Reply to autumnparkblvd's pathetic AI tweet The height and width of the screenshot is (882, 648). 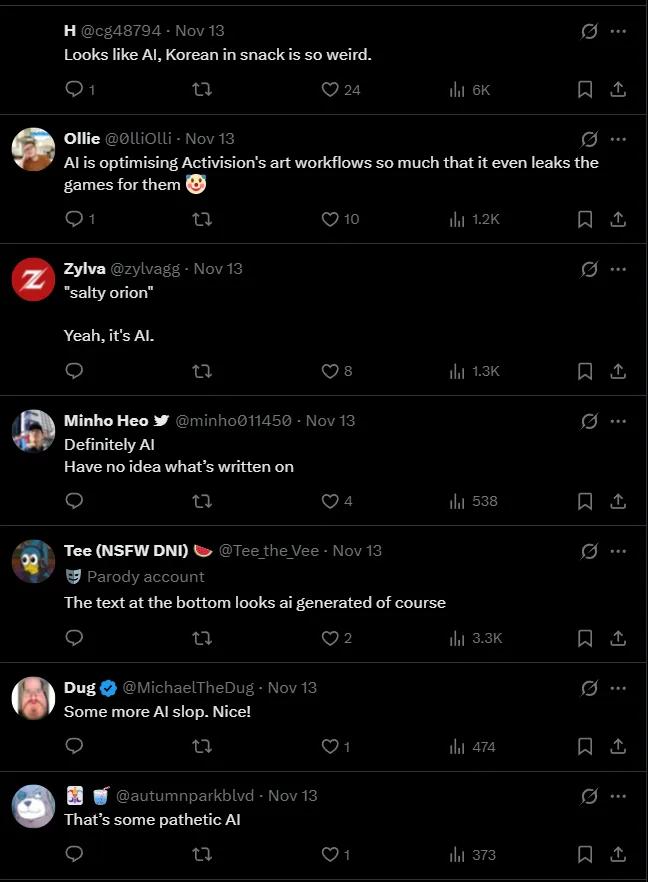coord(74,854)
